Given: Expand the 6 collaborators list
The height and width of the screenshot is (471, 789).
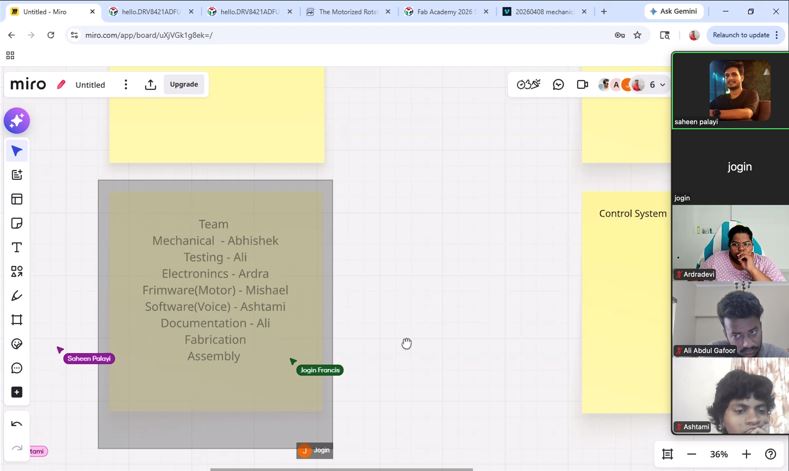Looking at the screenshot, I should click(657, 85).
